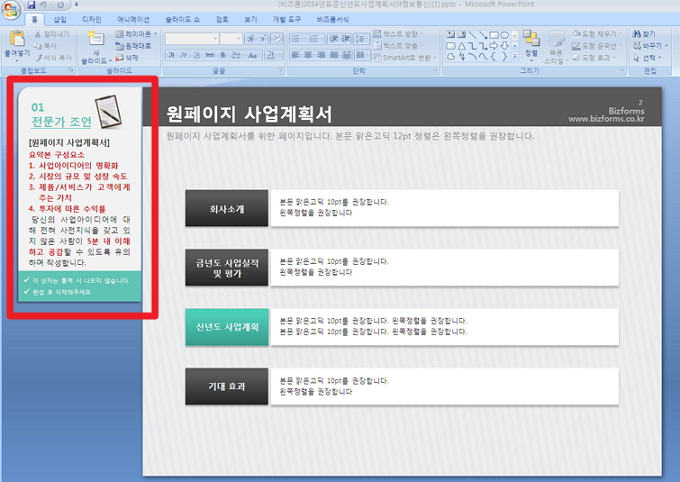Select the Freeform scribble shape
Image resolution: width=680 pixels, height=482 pixels.
(x=462, y=56)
